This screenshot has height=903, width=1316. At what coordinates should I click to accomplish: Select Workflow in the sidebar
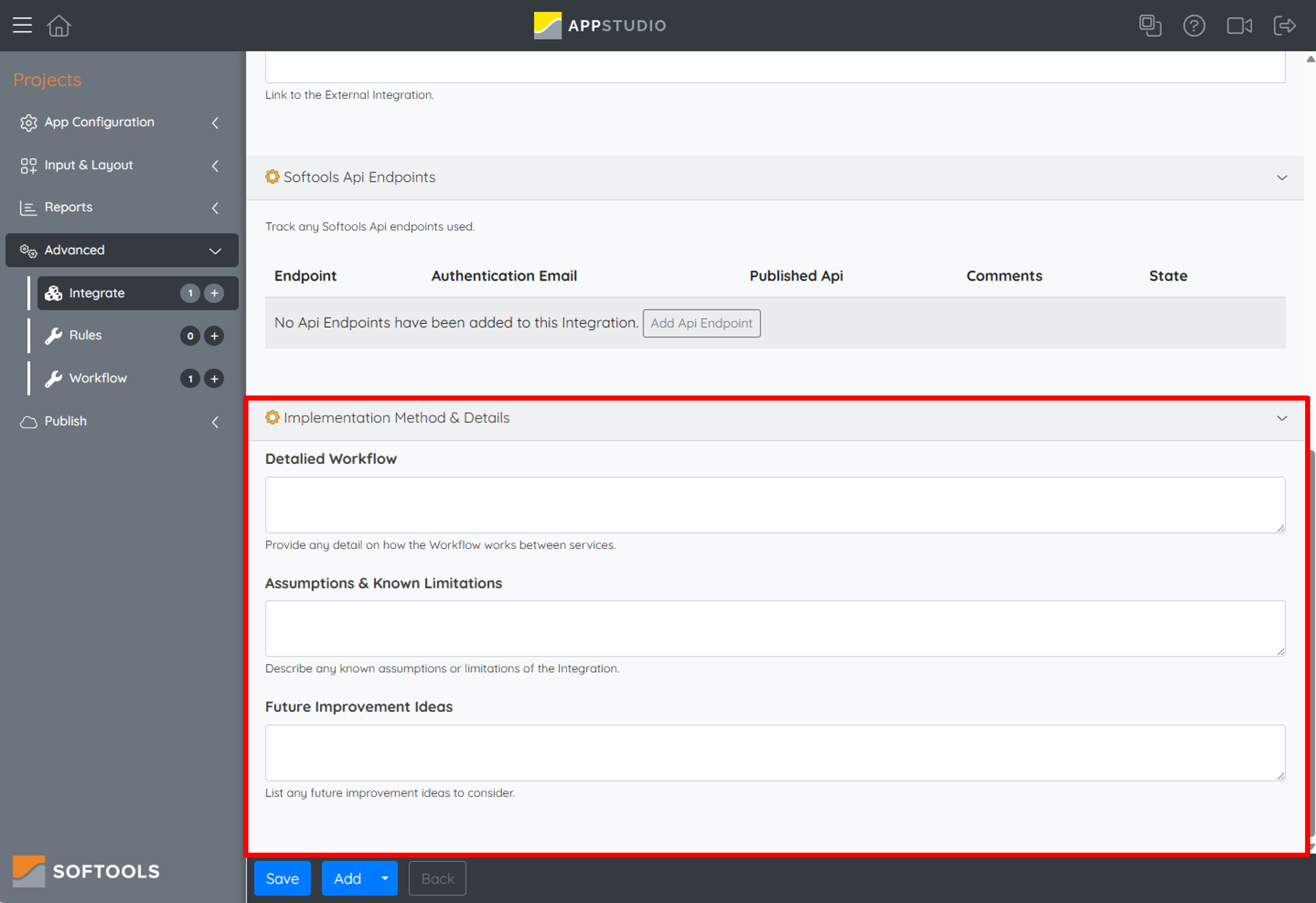click(97, 378)
